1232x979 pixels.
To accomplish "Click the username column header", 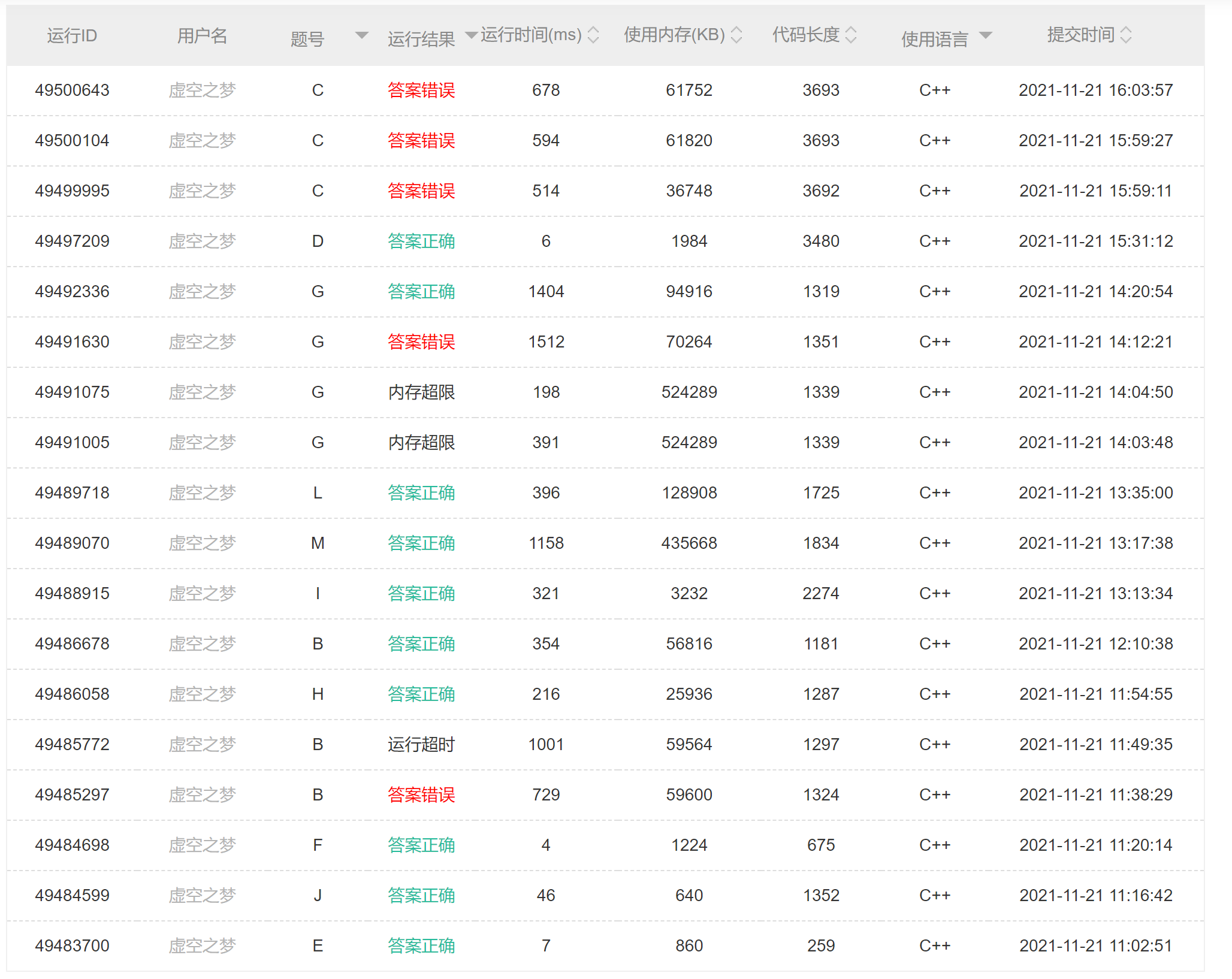I will [x=202, y=36].
